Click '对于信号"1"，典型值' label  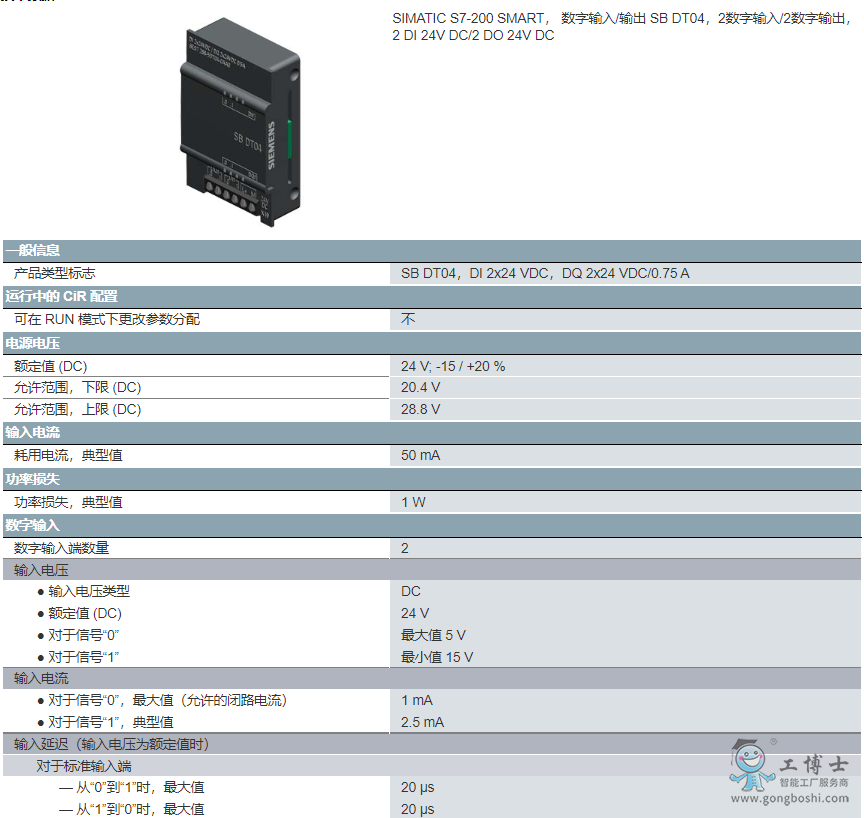pyautogui.click(x=111, y=722)
